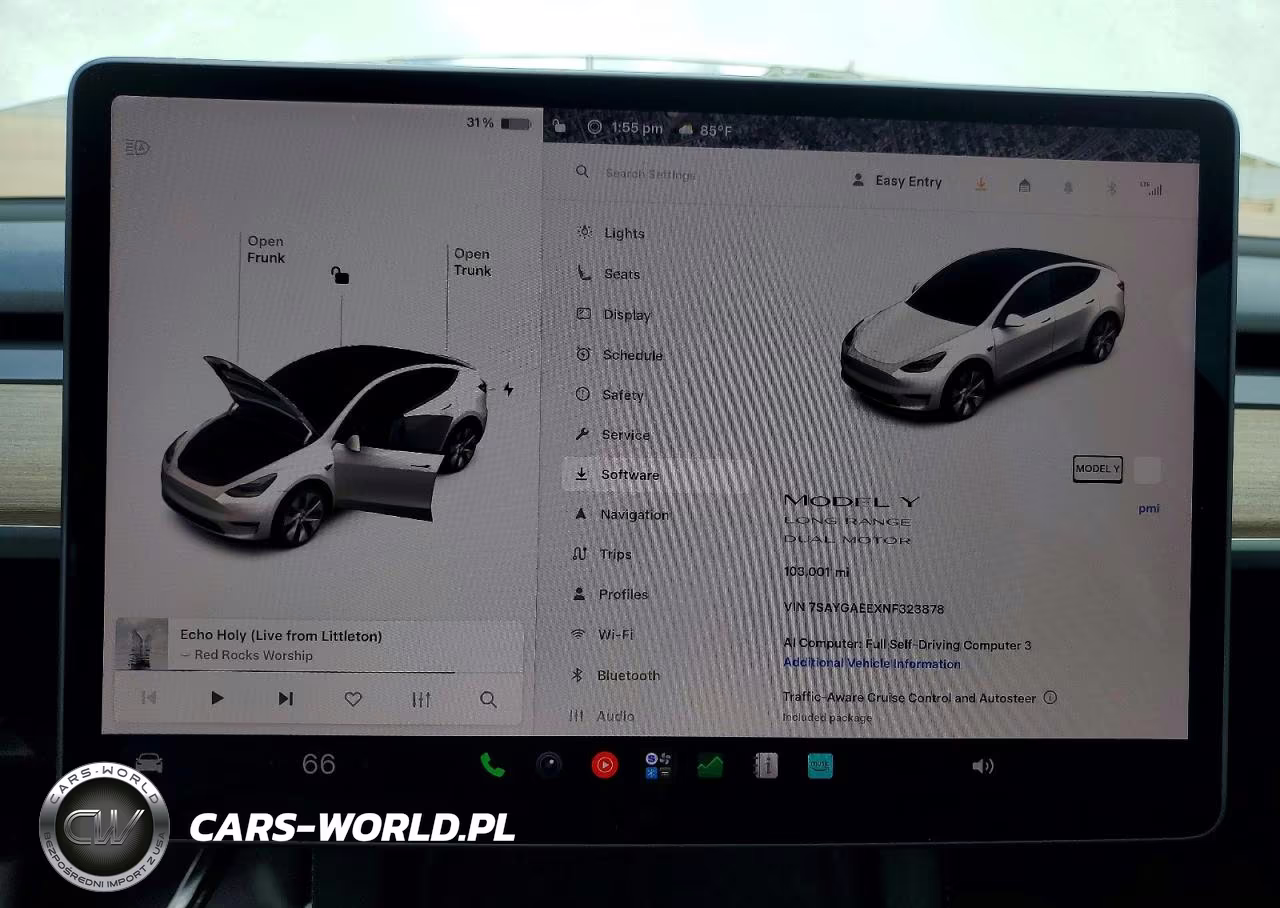Open the owner's manual info icon

[766, 766]
